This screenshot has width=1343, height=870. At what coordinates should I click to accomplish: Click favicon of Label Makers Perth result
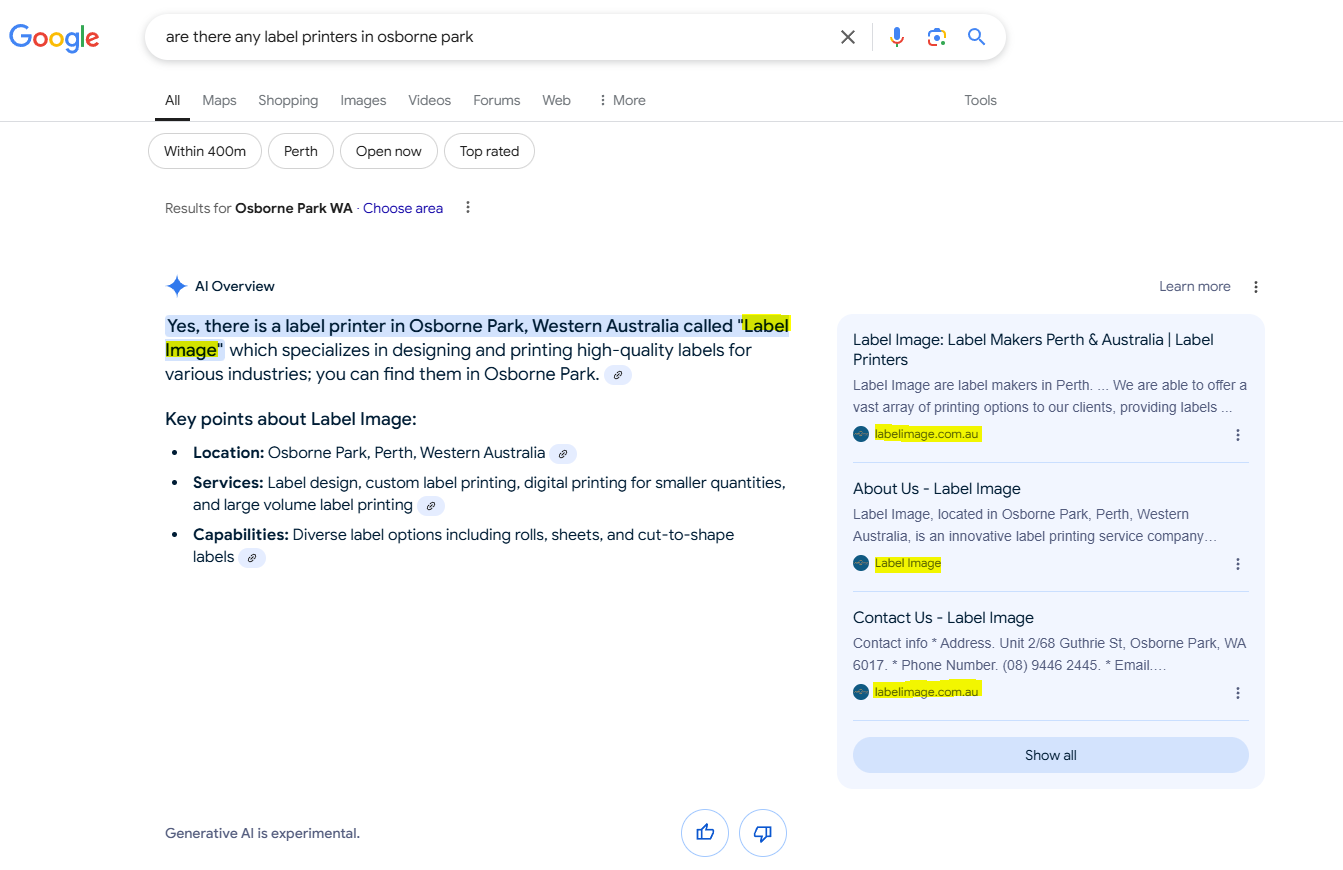[x=861, y=434]
